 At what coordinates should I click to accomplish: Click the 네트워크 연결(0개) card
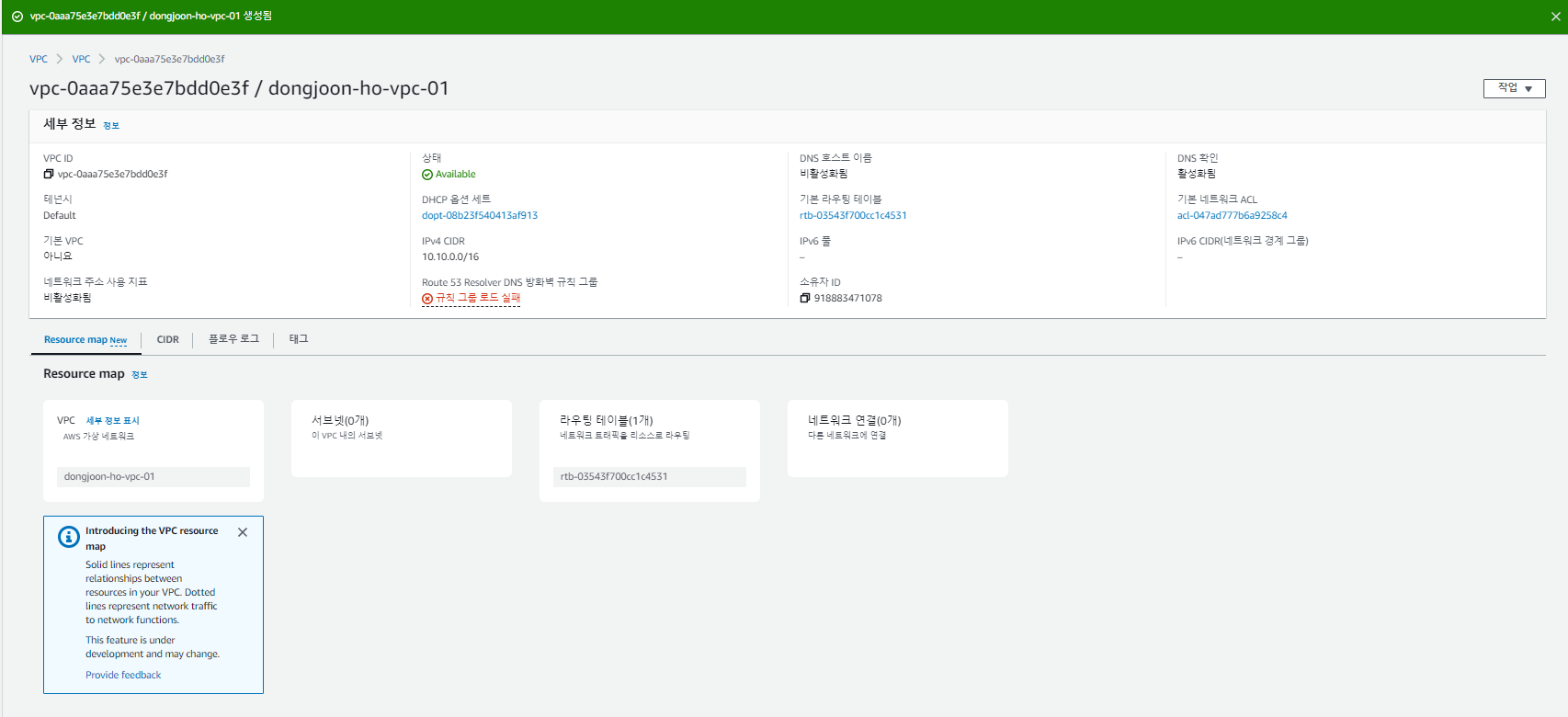click(898, 438)
